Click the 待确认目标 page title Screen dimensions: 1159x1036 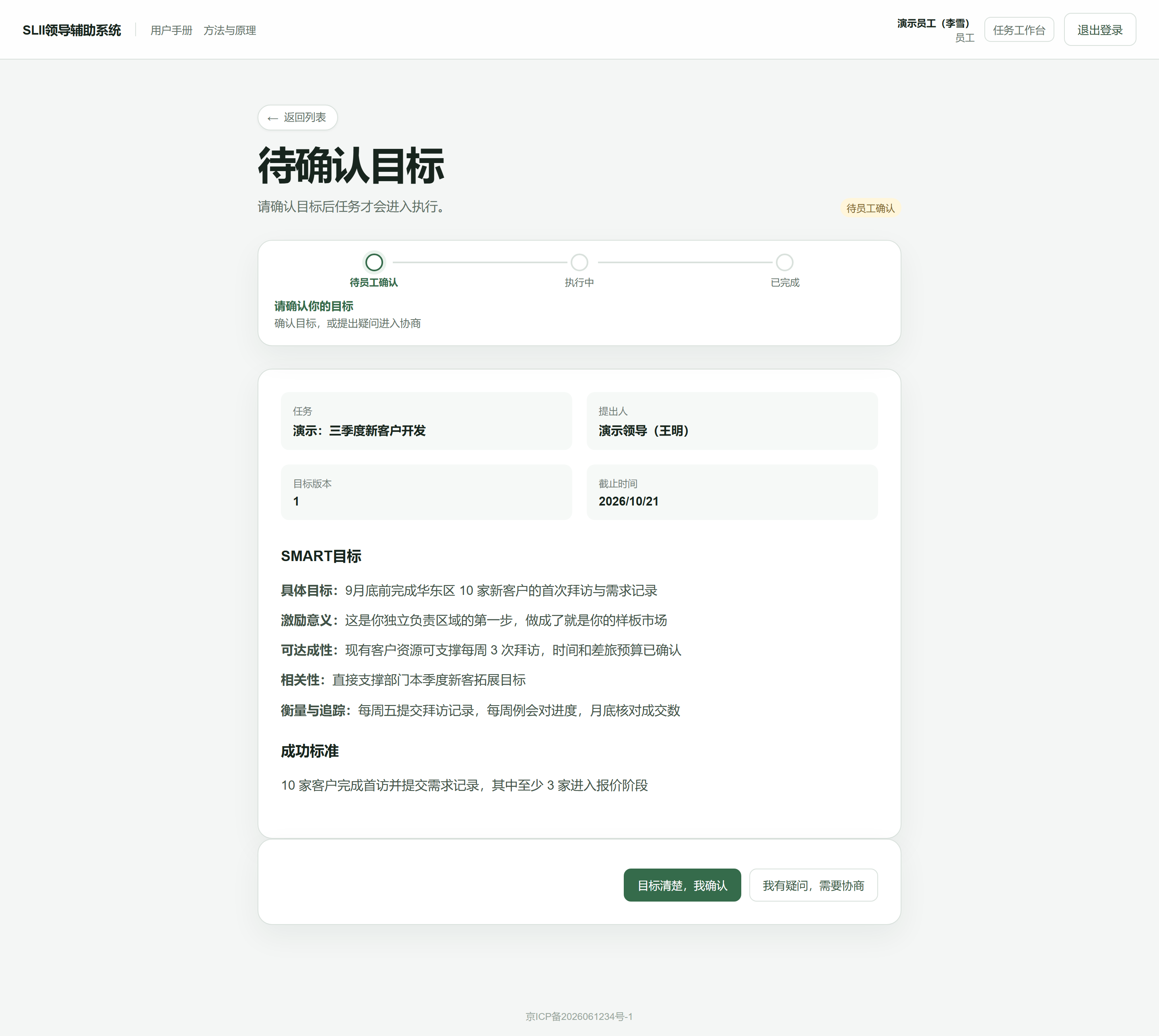click(351, 166)
